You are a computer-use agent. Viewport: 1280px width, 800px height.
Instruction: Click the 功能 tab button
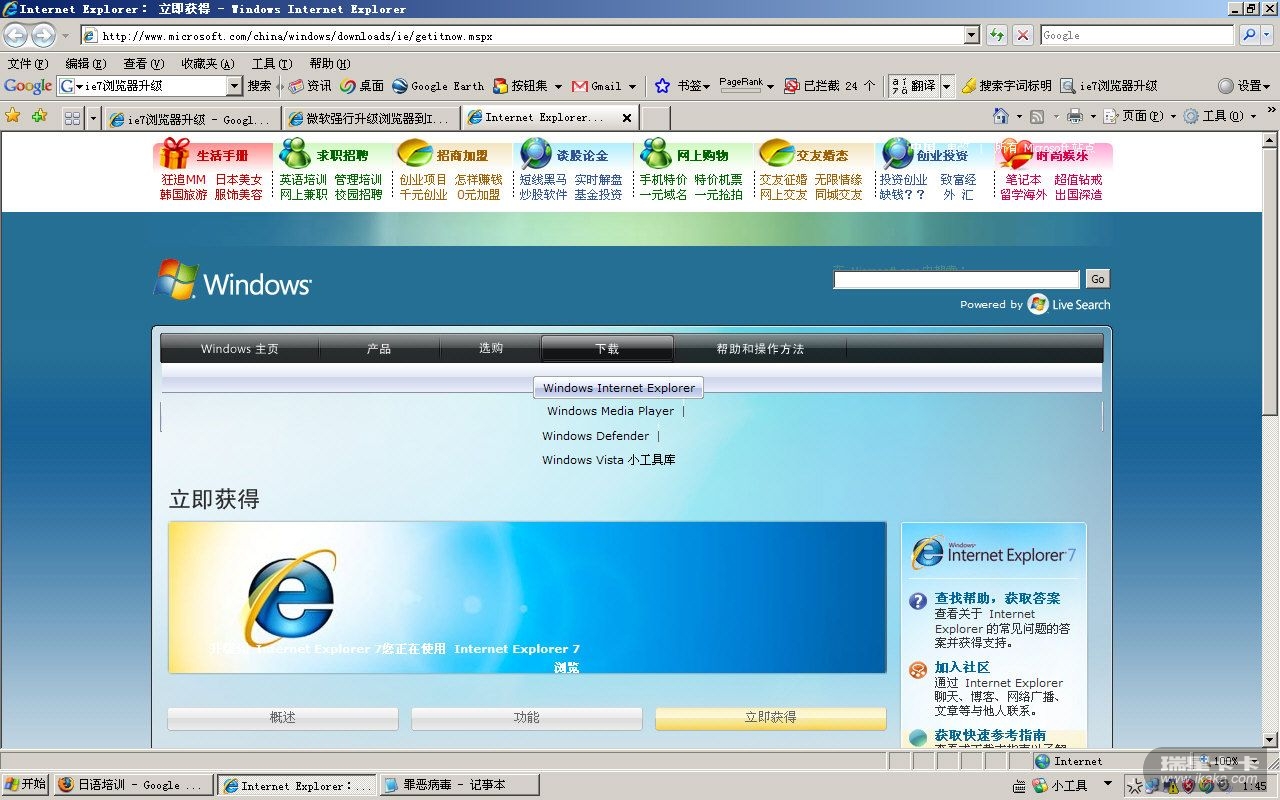pyautogui.click(x=527, y=718)
